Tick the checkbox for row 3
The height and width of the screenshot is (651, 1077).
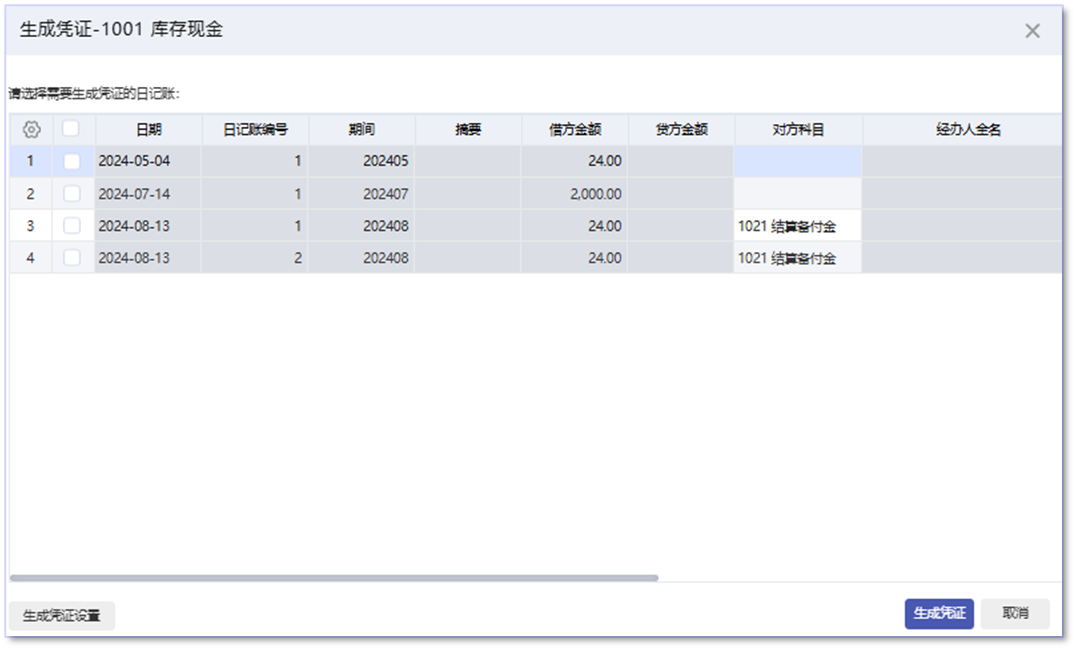tap(72, 226)
